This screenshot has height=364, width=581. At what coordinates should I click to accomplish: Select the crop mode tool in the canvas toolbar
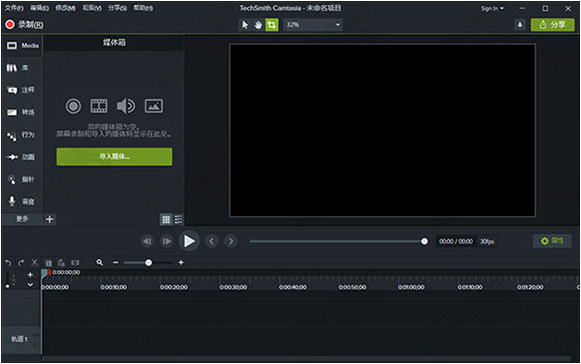tap(272, 25)
